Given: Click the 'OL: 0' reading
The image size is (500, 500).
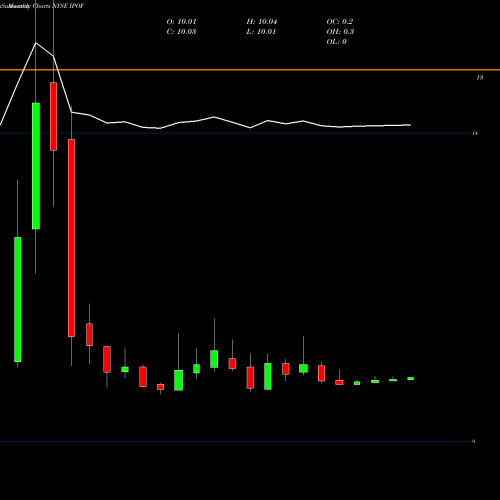Looking at the screenshot, I should 336,42.
